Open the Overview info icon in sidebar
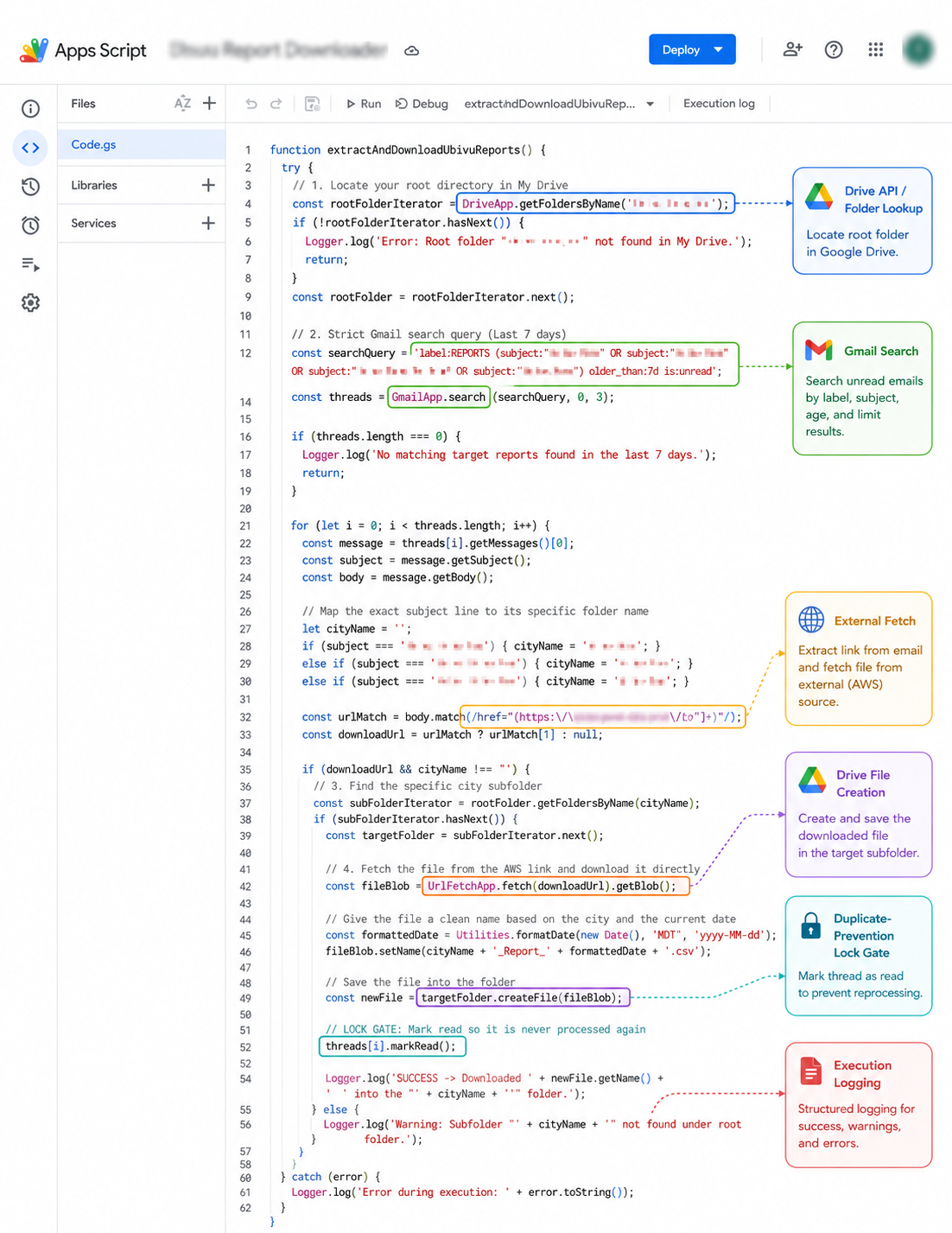This screenshot has width=952, height=1233. coord(30,109)
